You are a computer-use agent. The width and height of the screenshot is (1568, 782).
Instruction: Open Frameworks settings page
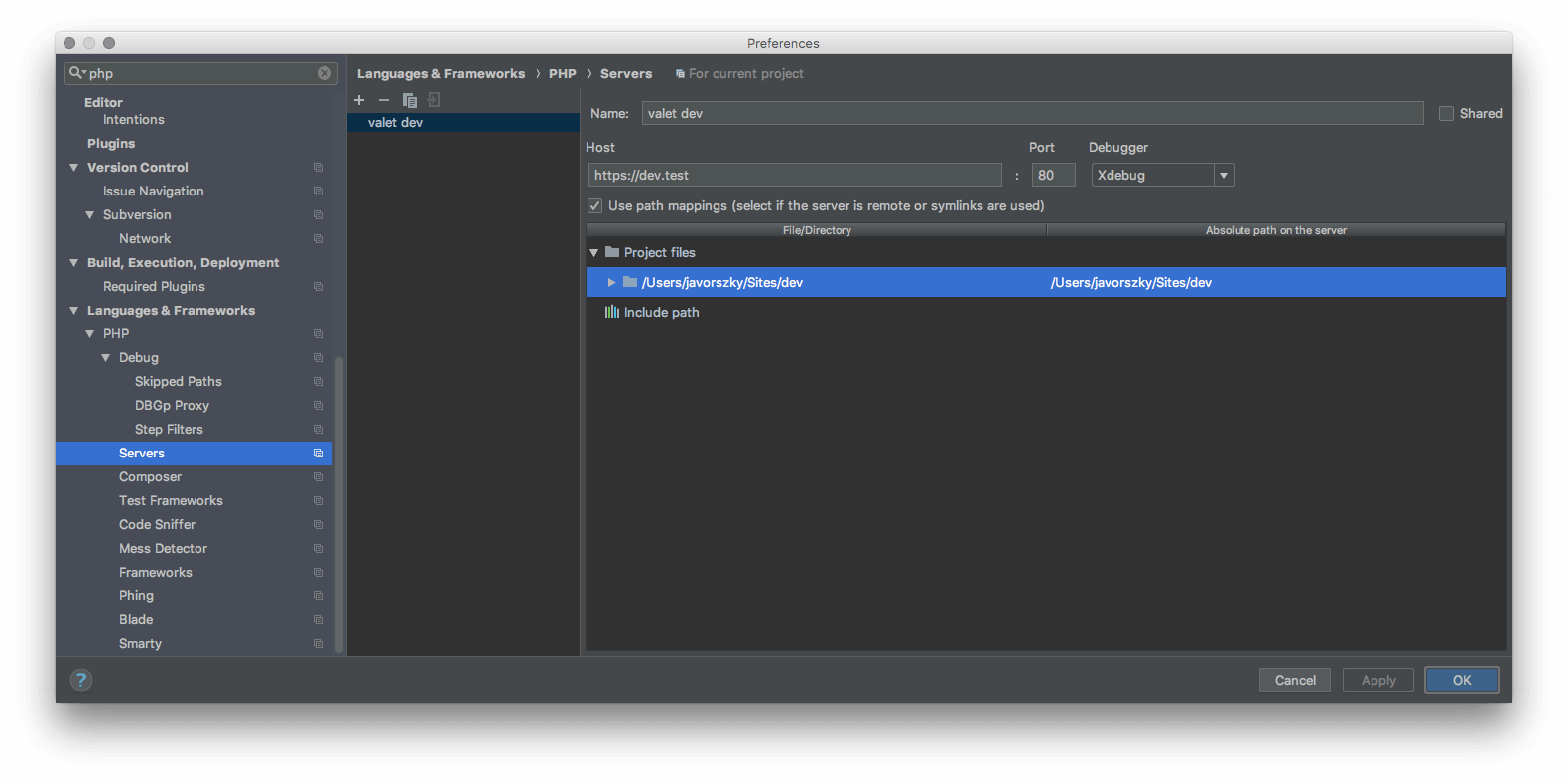(x=156, y=573)
